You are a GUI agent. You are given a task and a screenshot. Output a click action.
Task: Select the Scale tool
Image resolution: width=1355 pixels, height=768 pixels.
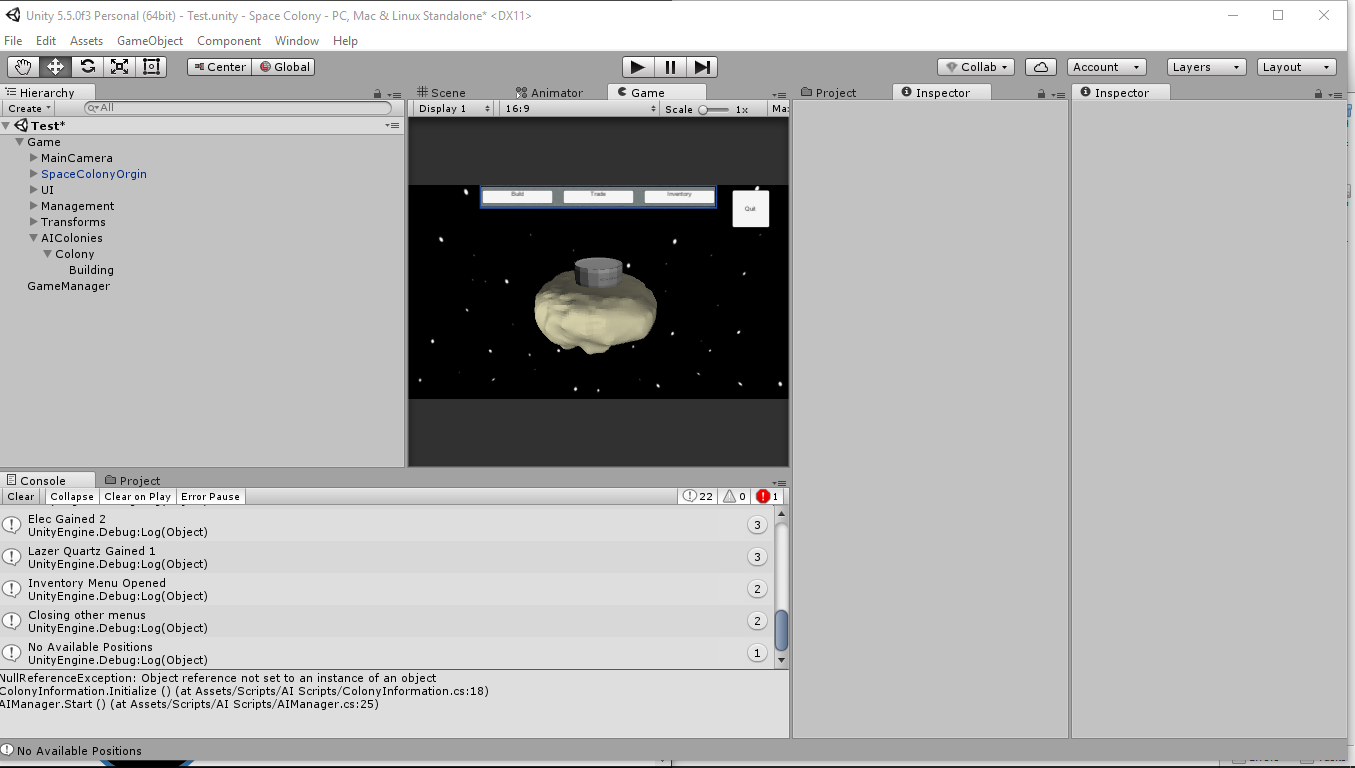120,67
